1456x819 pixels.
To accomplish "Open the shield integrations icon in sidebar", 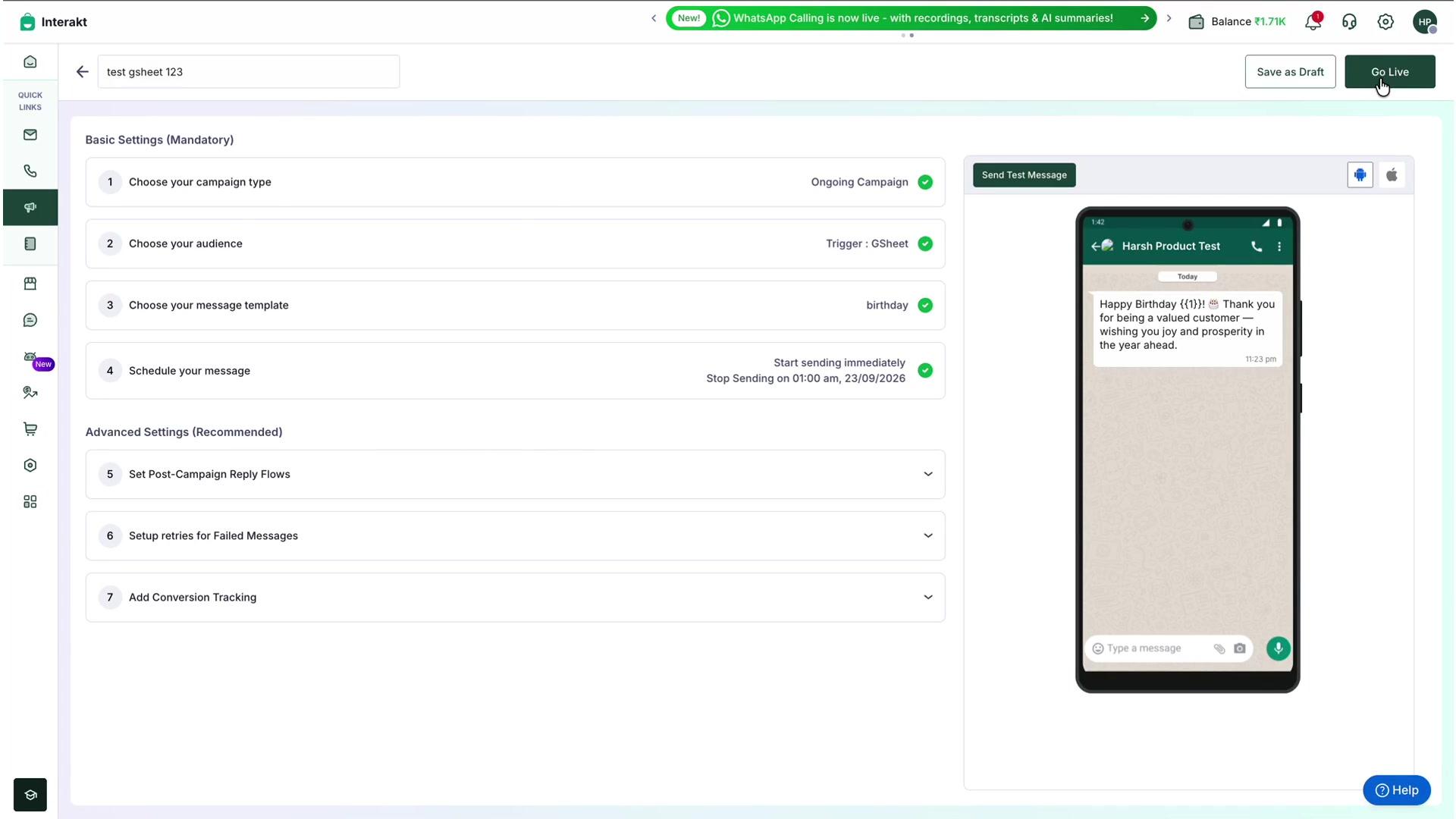I will click(x=30, y=466).
